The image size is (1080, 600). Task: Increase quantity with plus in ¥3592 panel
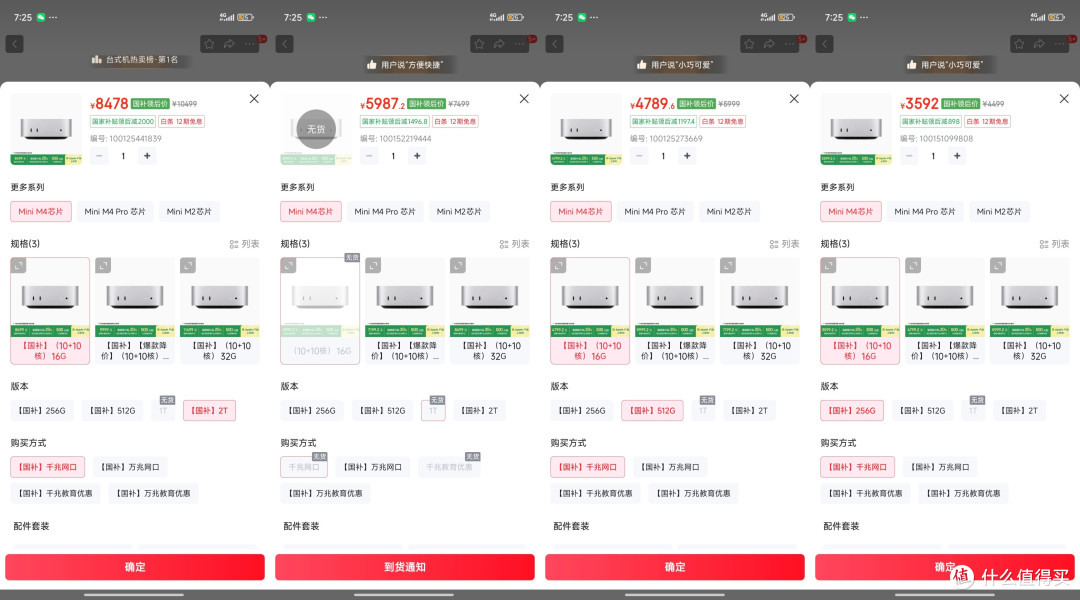click(x=957, y=156)
